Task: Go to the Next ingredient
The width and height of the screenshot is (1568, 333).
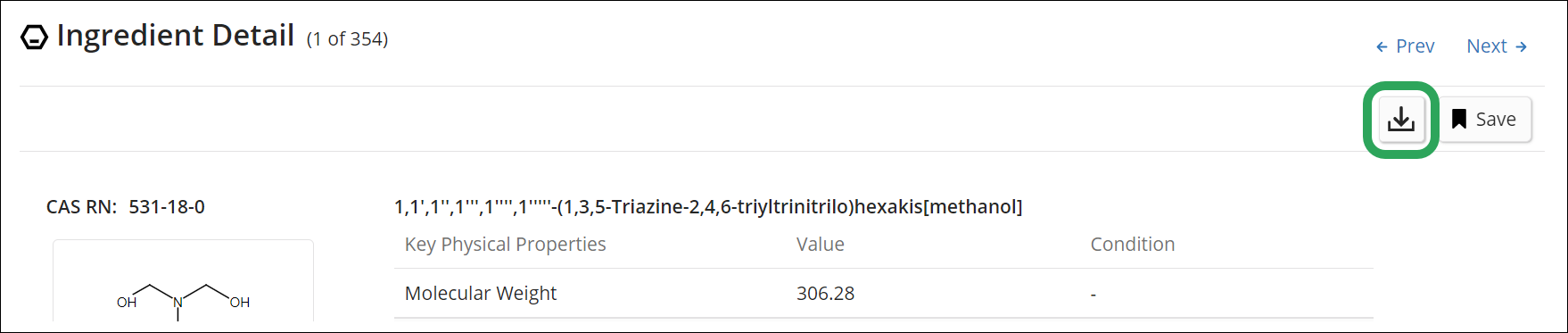Action: 1497,46
